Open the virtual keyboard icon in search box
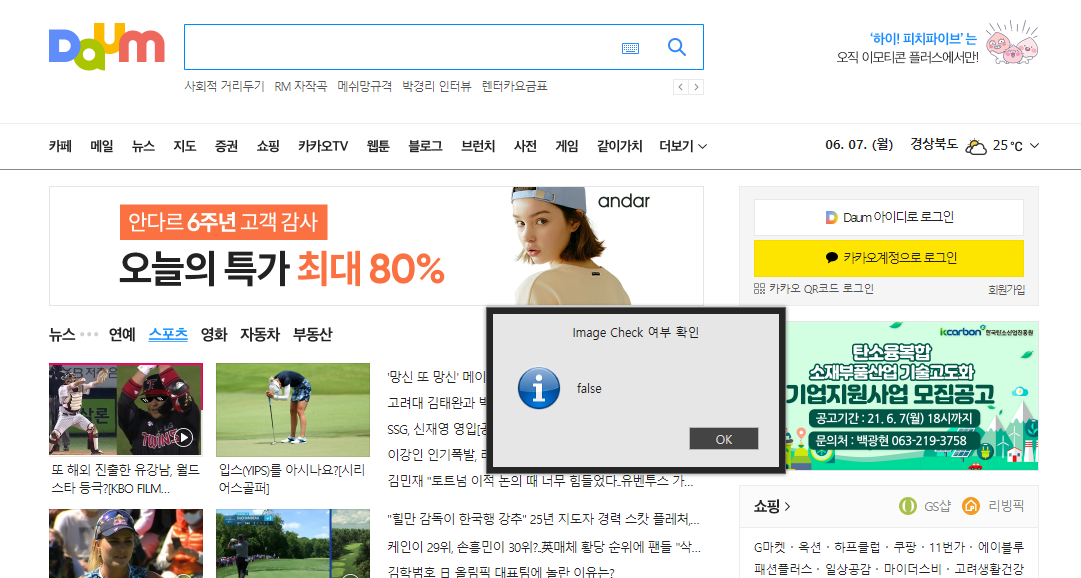Screen dimensions: 1081x578 [x=630, y=48]
